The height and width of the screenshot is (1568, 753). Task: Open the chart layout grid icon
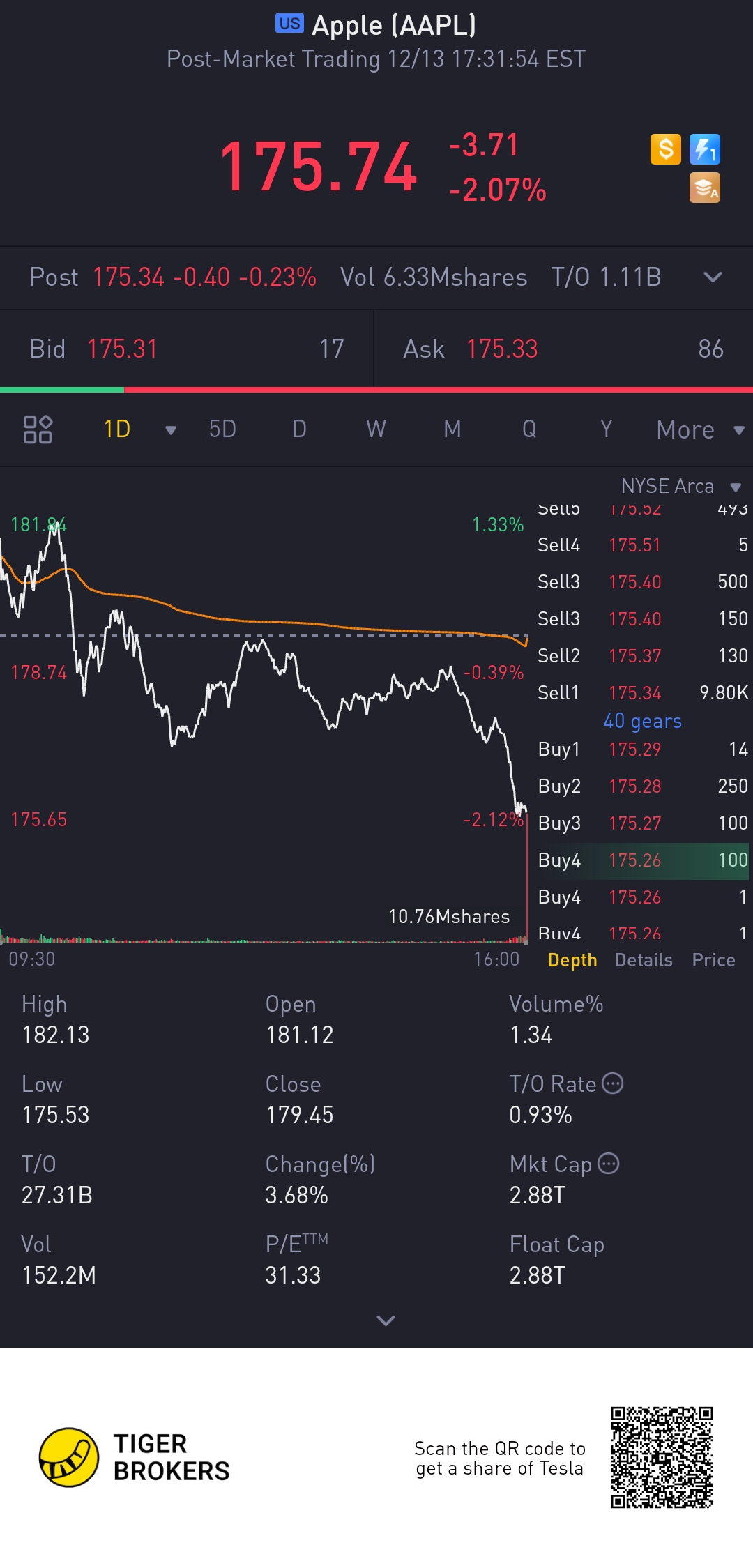click(x=38, y=429)
